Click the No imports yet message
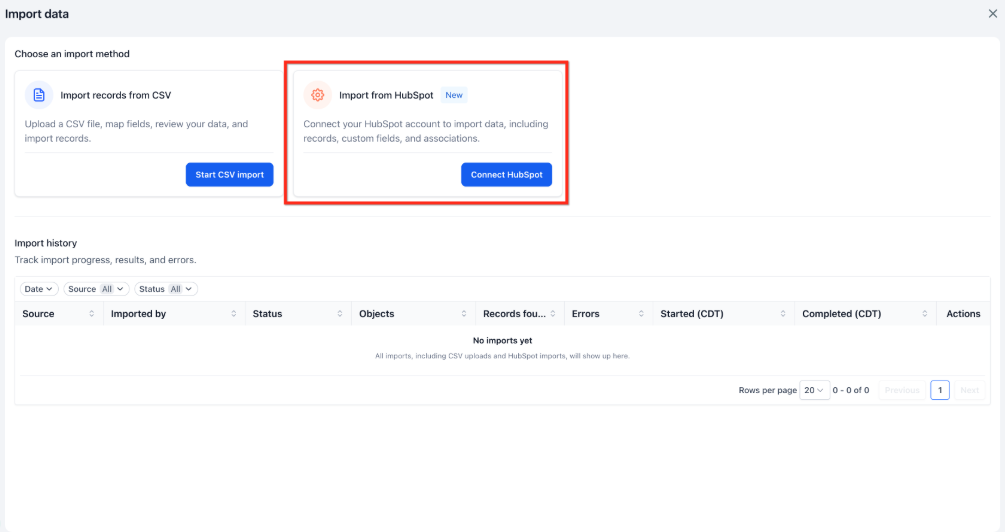Viewport: 1005px width, 532px height. tap(502, 340)
